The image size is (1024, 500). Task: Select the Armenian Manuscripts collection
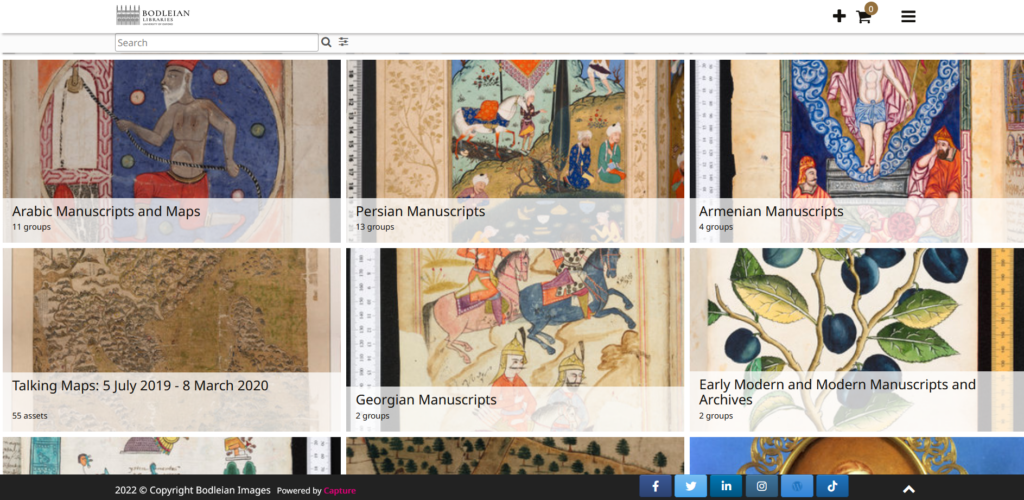click(x=770, y=212)
